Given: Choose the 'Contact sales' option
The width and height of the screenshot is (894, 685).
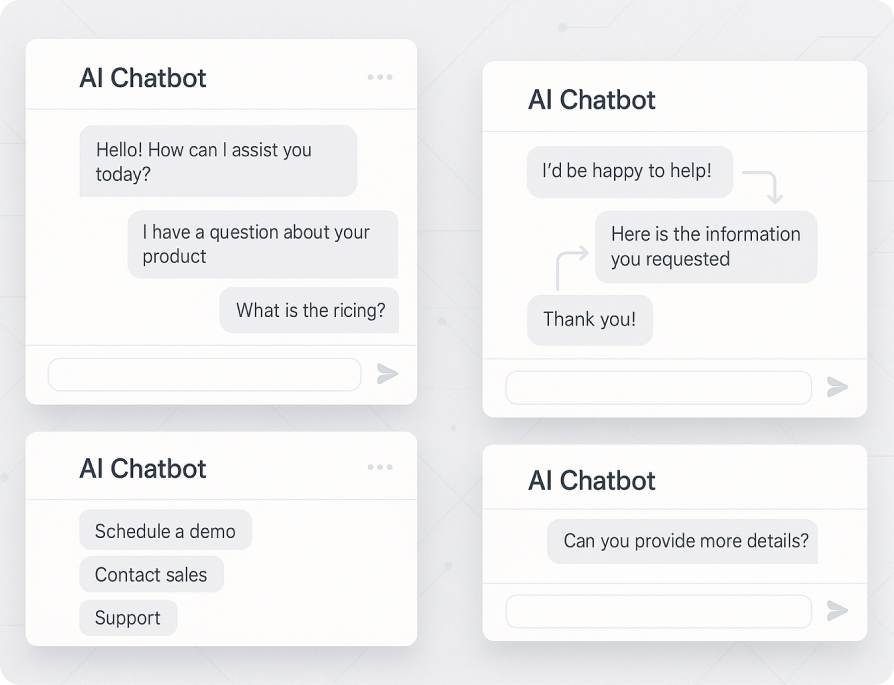Looking at the screenshot, I should [x=151, y=575].
